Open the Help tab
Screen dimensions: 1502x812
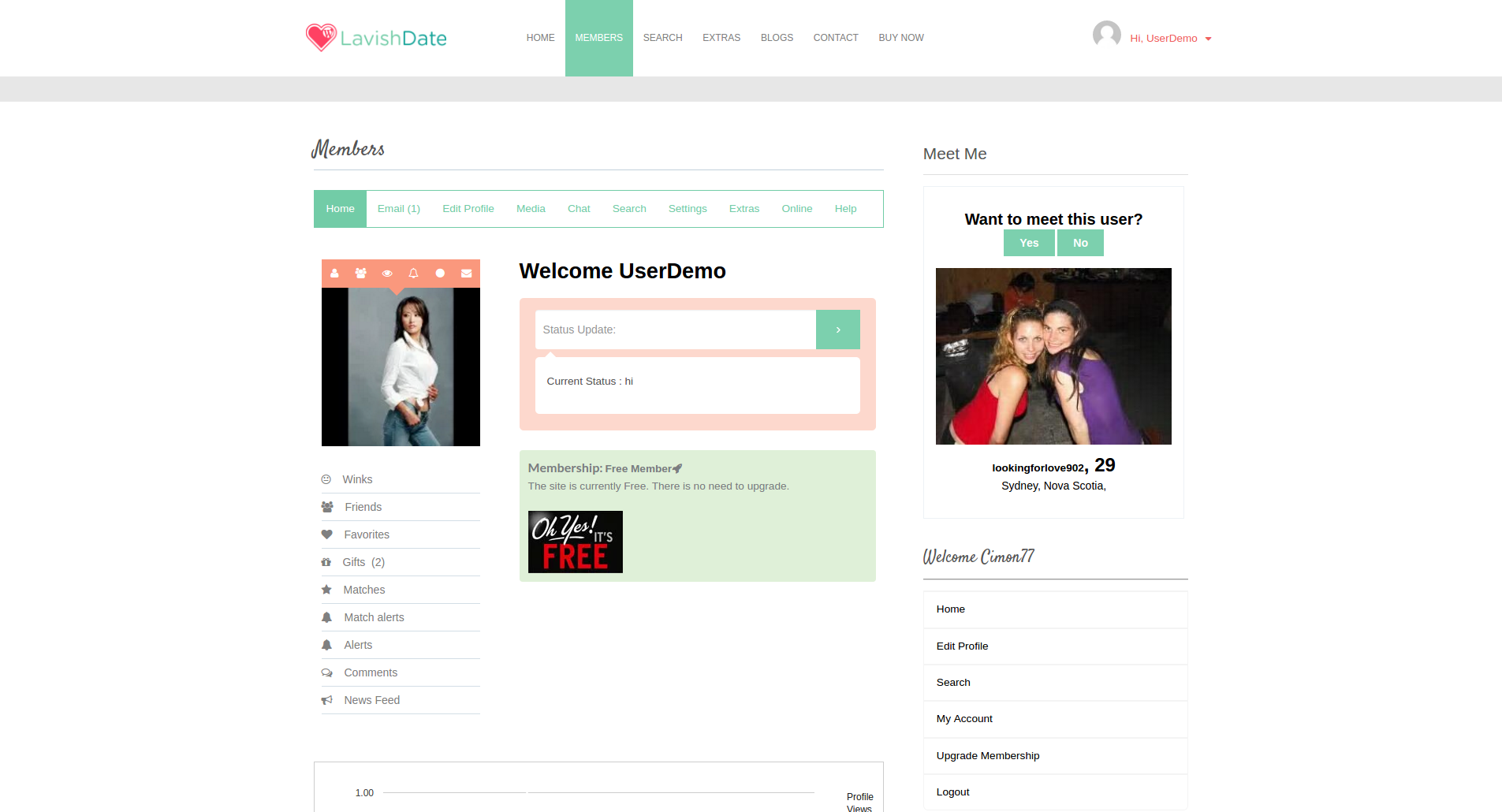point(846,209)
